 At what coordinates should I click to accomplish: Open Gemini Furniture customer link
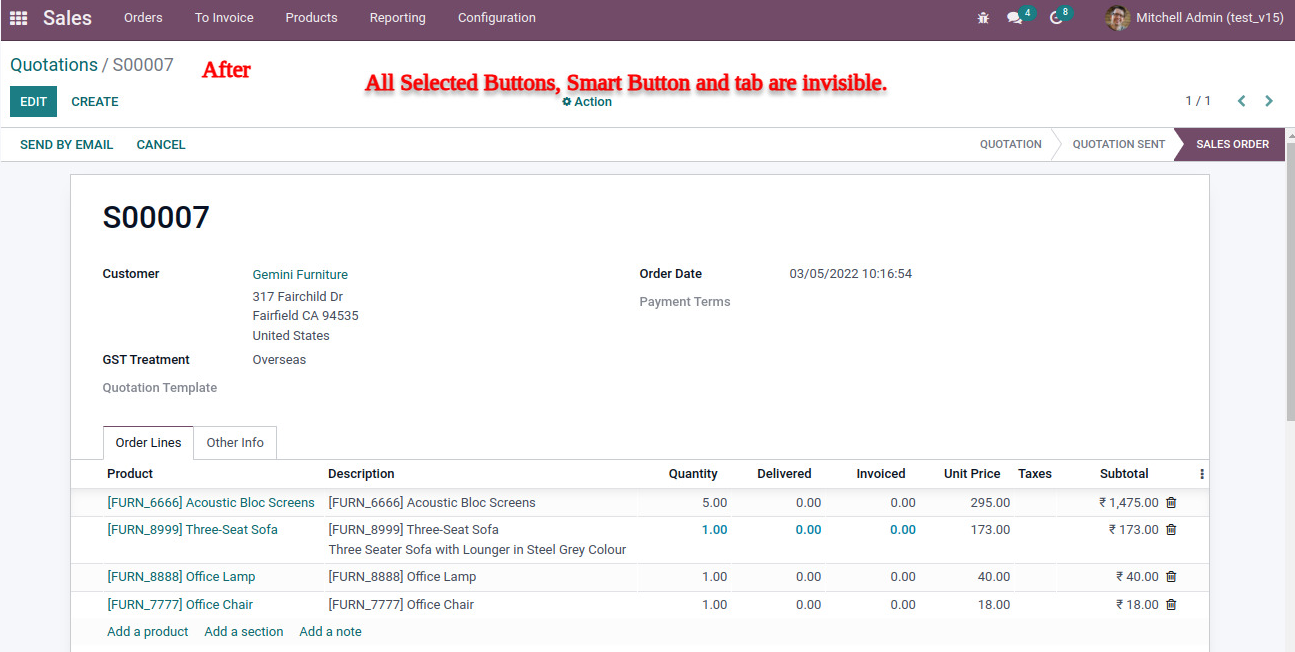click(x=300, y=275)
